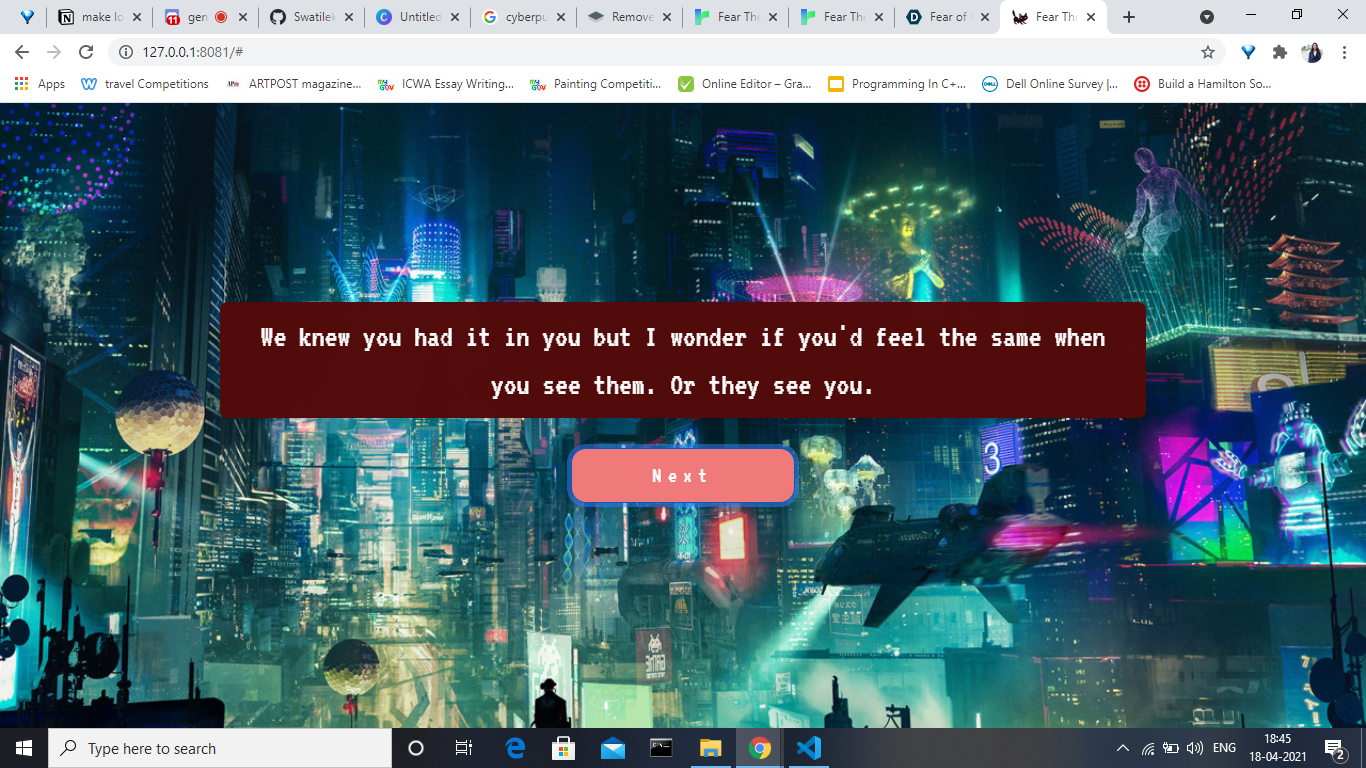Open the travel Competitions bookmark

[145, 84]
